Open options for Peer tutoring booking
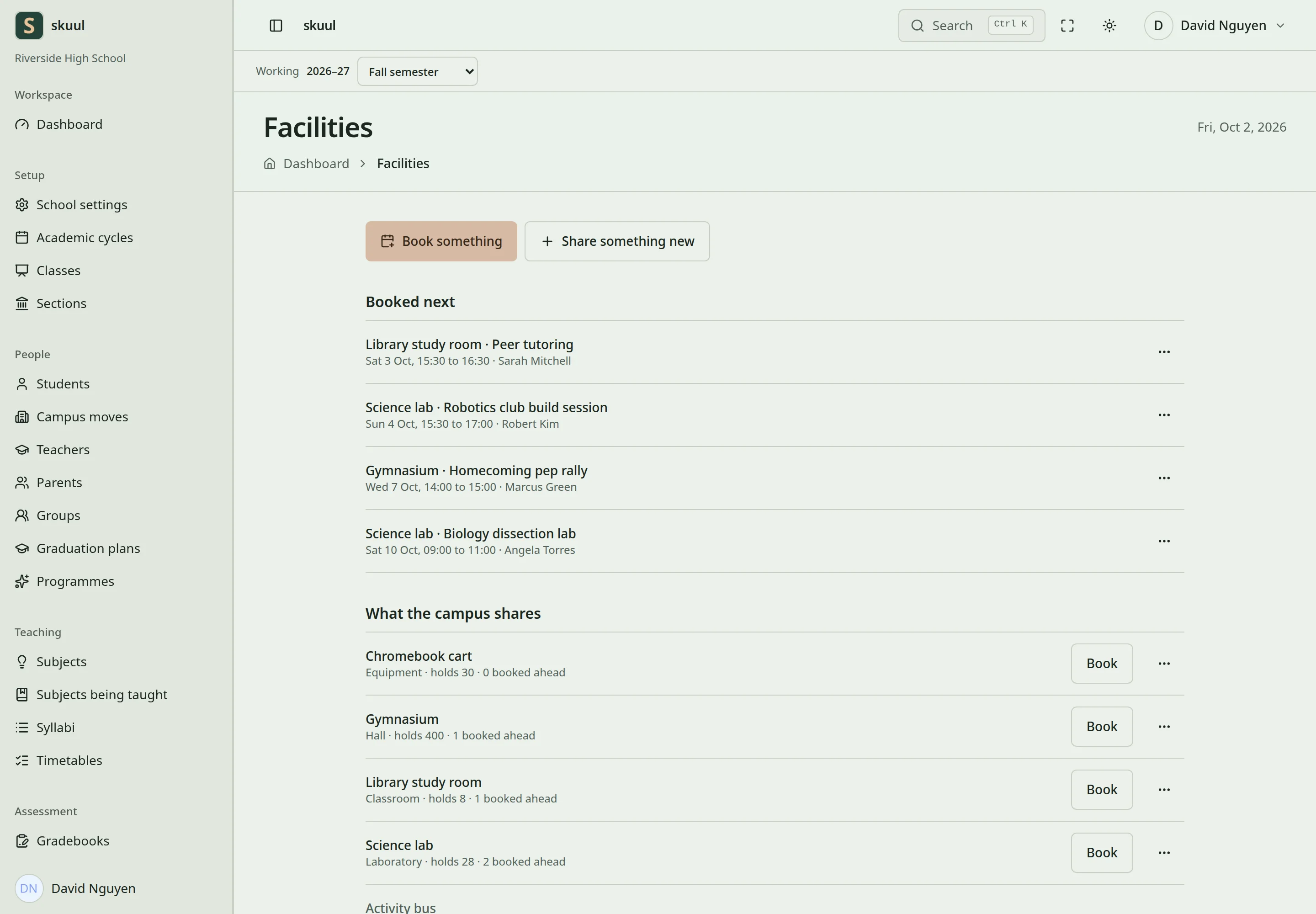The image size is (1316, 914). pyautogui.click(x=1164, y=351)
